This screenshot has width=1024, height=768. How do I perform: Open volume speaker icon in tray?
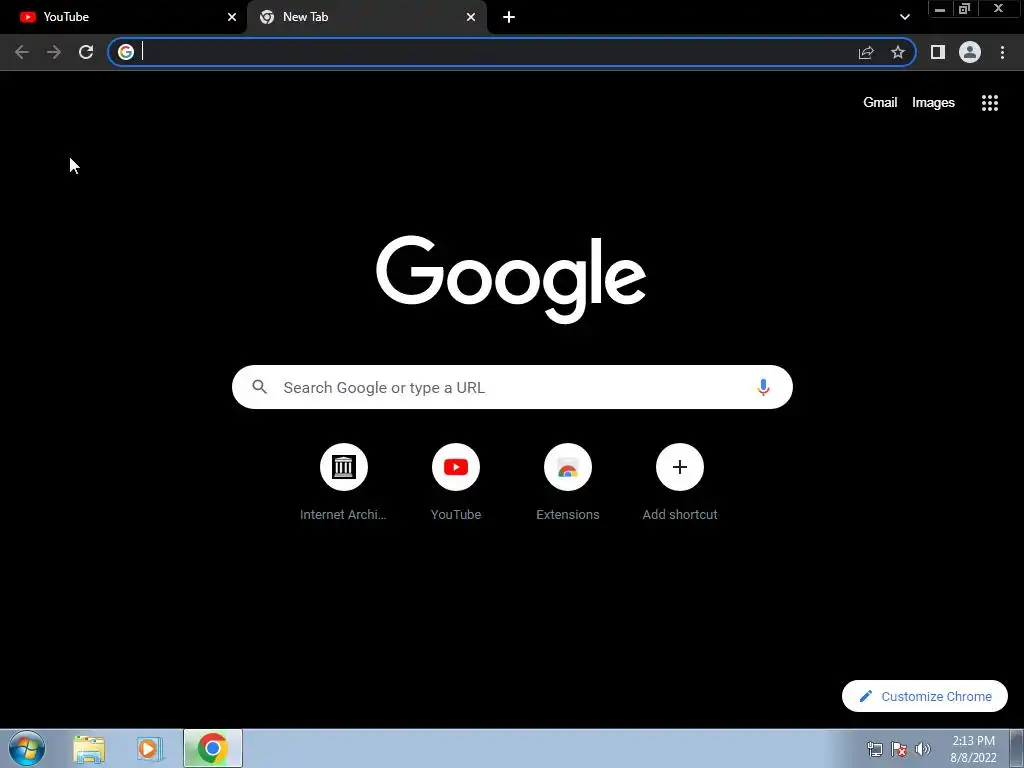[x=923, y=749]
